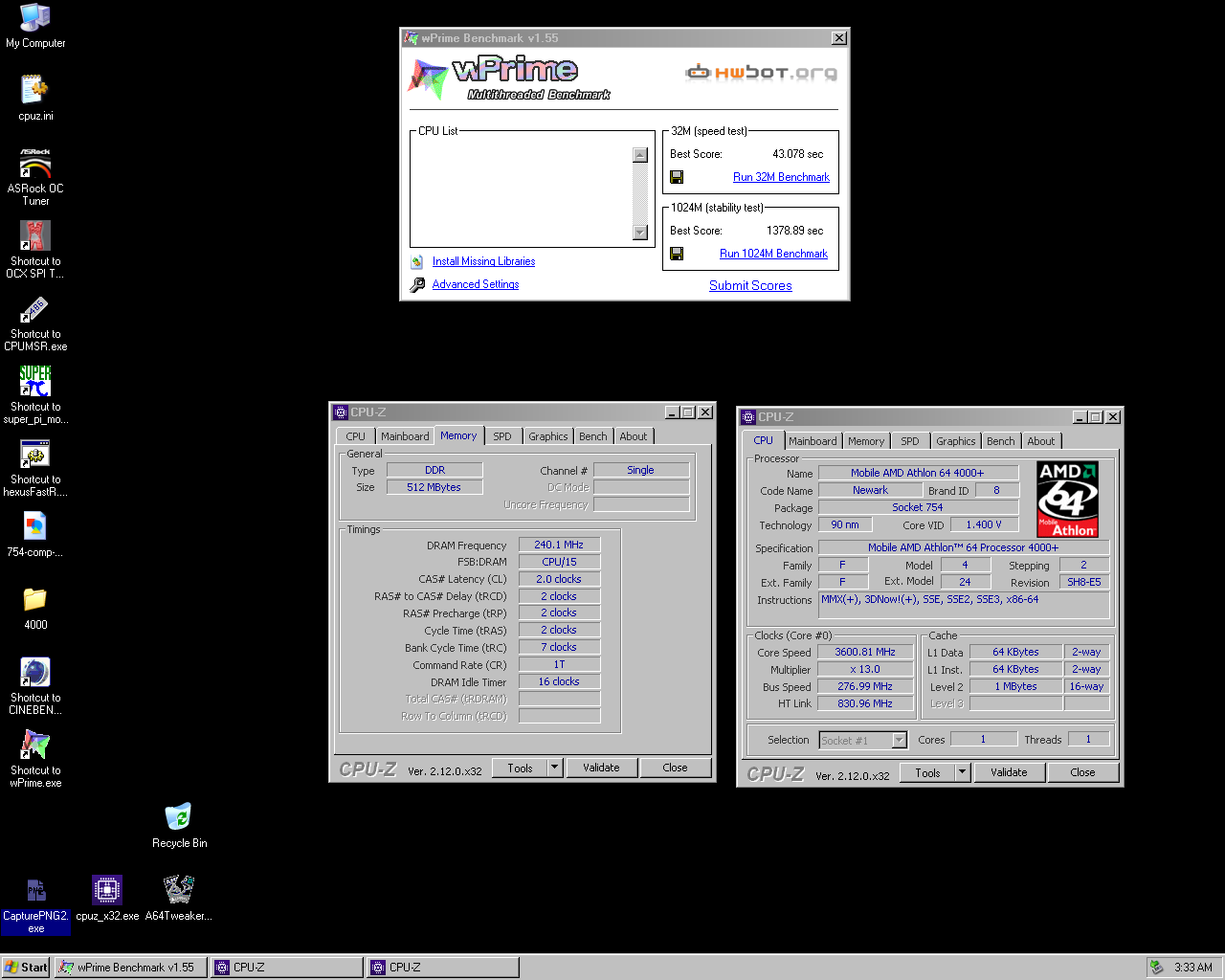Click the taskbar clock showing 3:33 AM
The image size is (1225, 980).
1193,968
